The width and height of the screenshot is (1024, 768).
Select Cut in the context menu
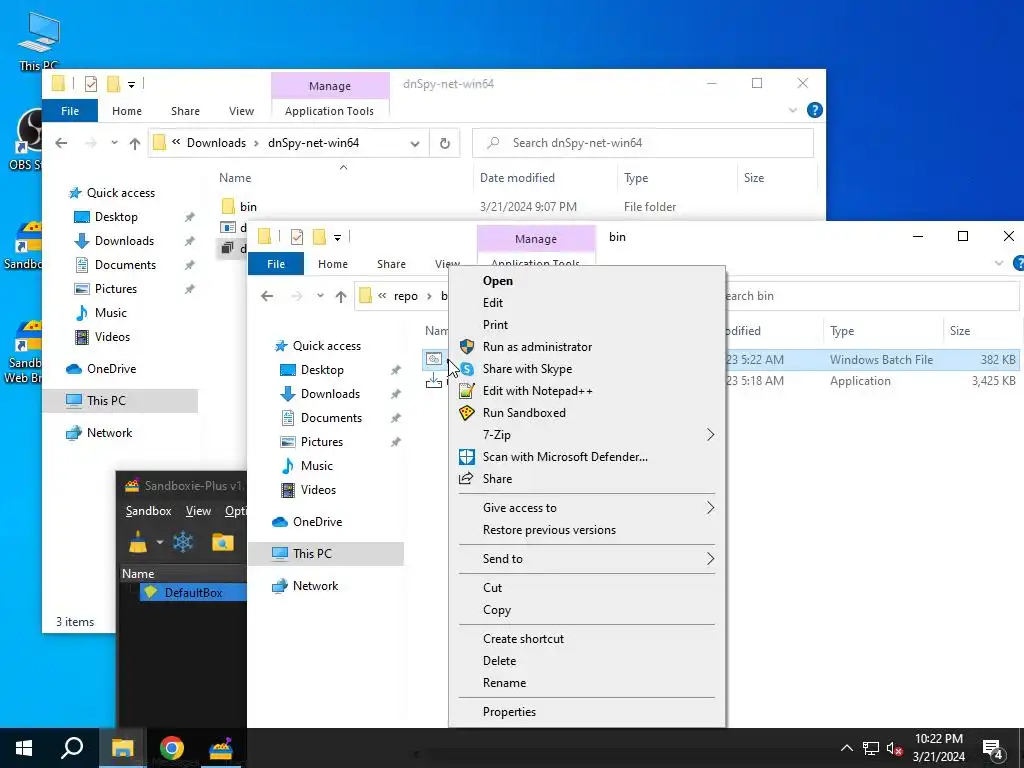click(x=587, y=588)
